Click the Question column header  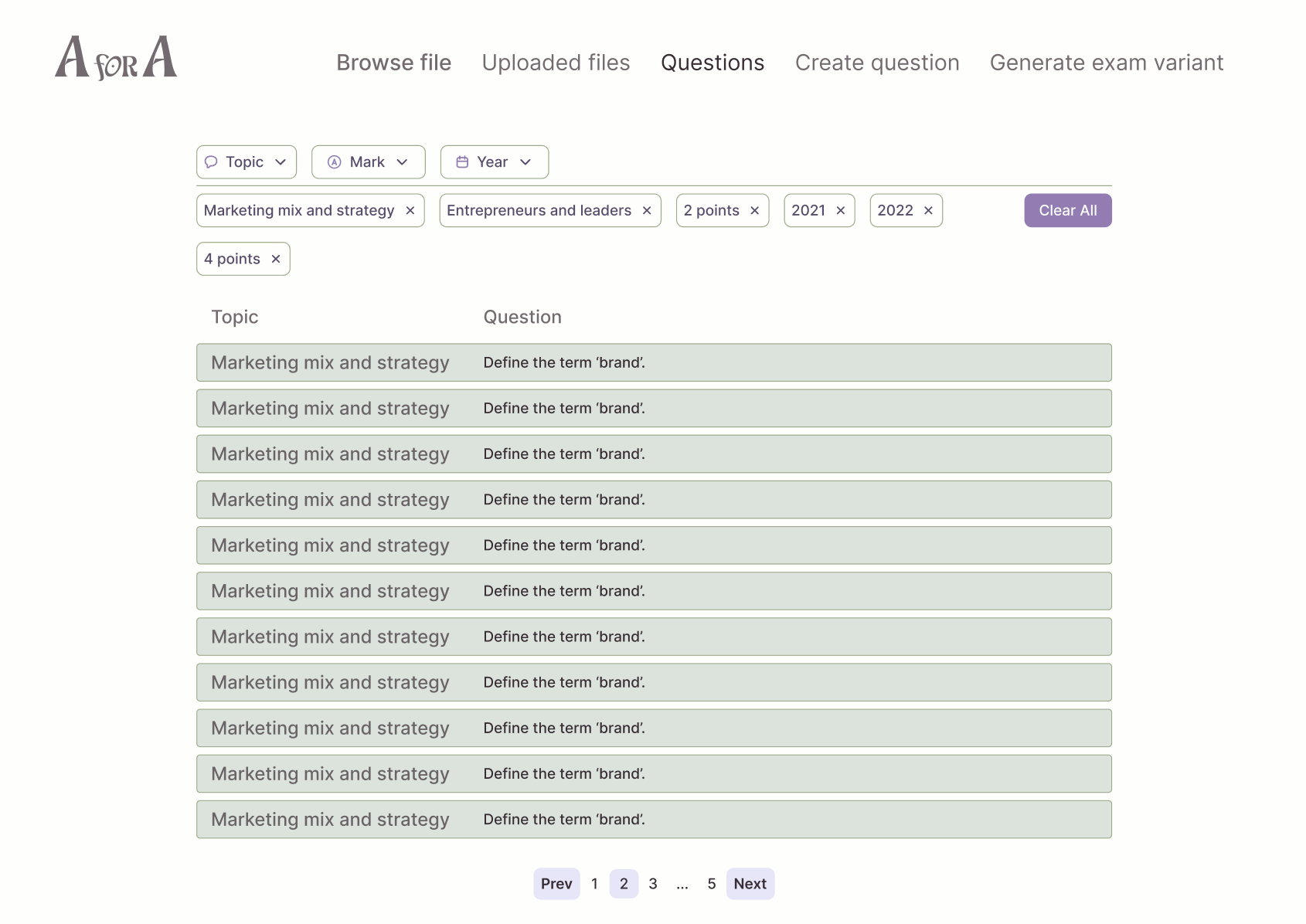pos(522,318)
